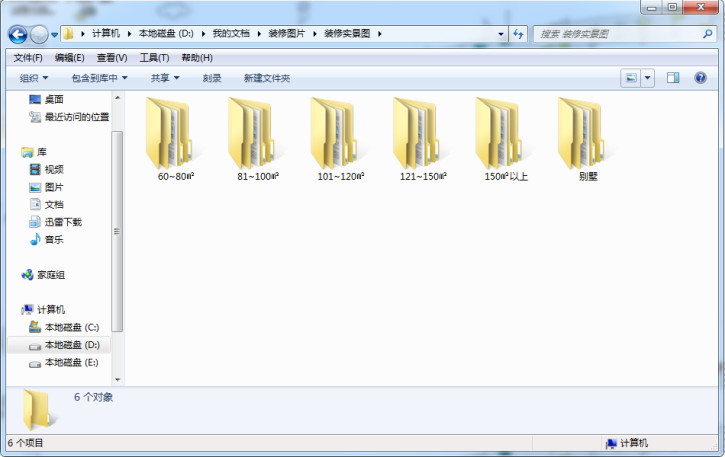This screenshot has width=725, height=457.
Task: Click the change view icon button
Action: 631,78
